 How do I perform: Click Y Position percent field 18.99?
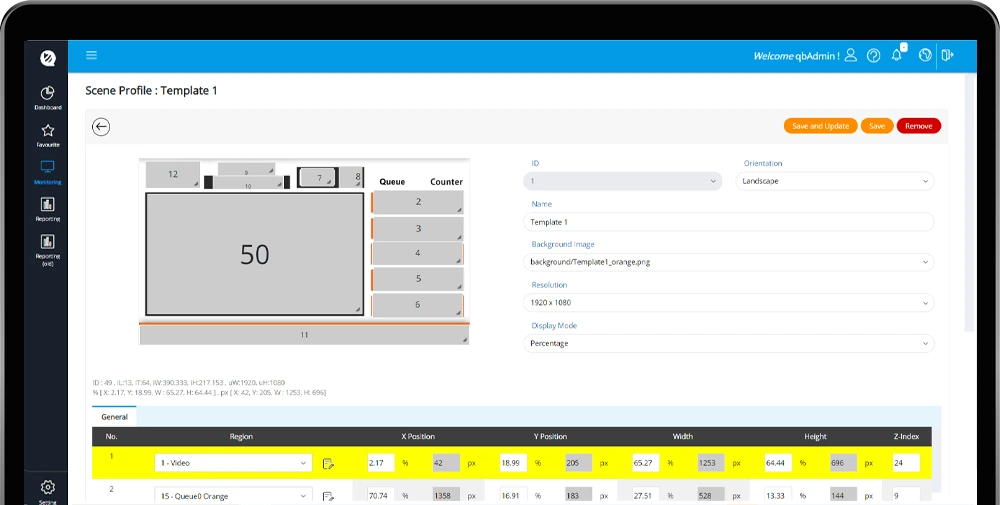click(513, 463)
